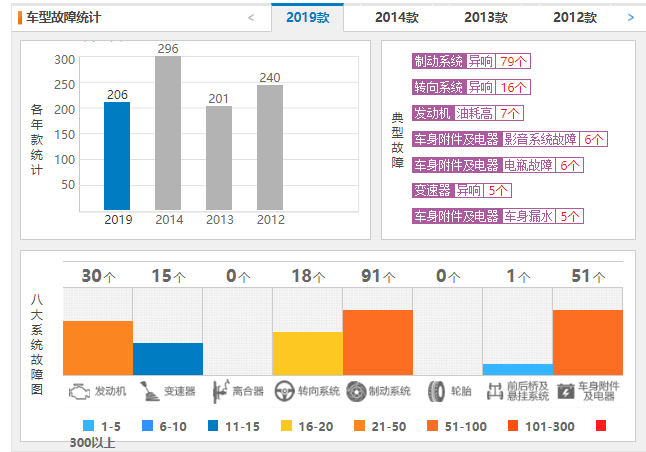Screen dimensions: 646x452
Task: Open 转向系统 异响 16个 fault tag
Action: [x=471, y=87]
